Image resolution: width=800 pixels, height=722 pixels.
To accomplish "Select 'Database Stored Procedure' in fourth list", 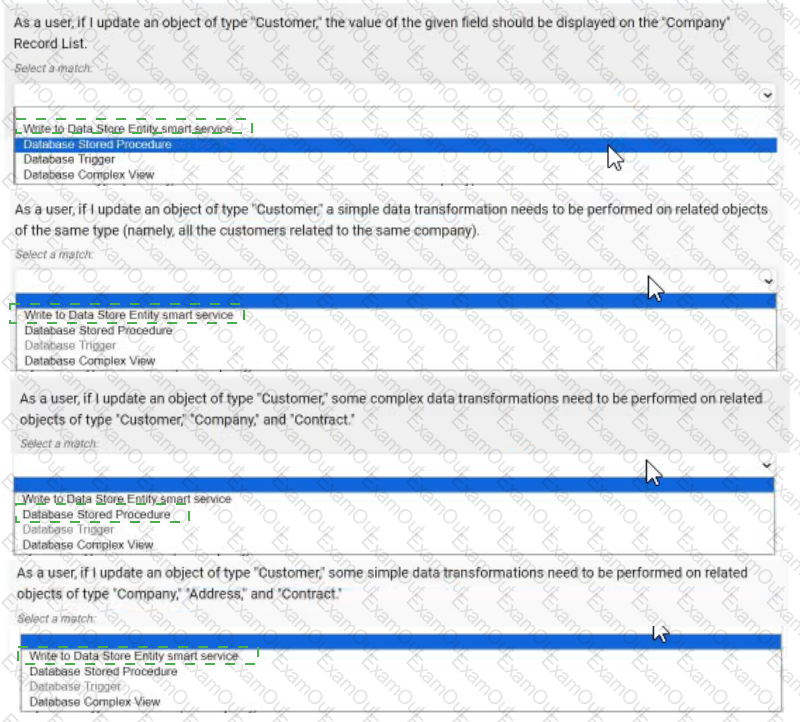I will (x=104, y=671).
